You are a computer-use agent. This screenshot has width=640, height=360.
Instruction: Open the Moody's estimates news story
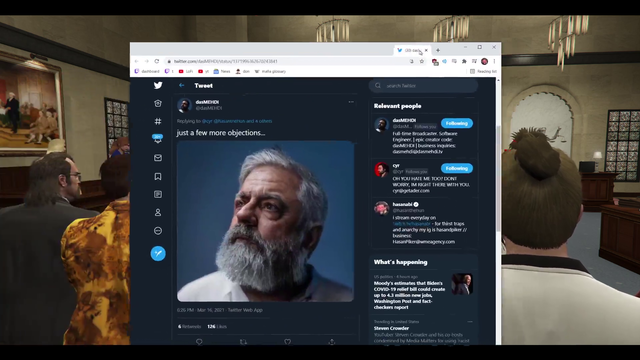pos(409,295)
